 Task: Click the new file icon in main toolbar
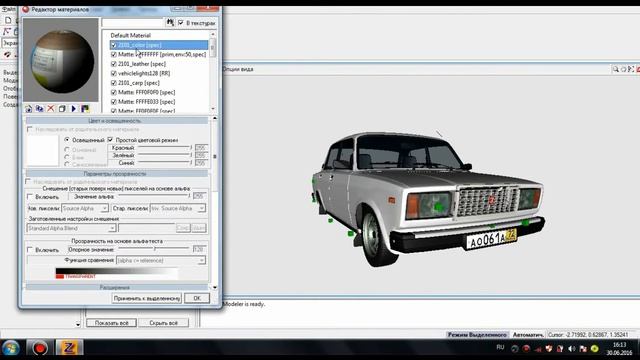tap(8, 20)
